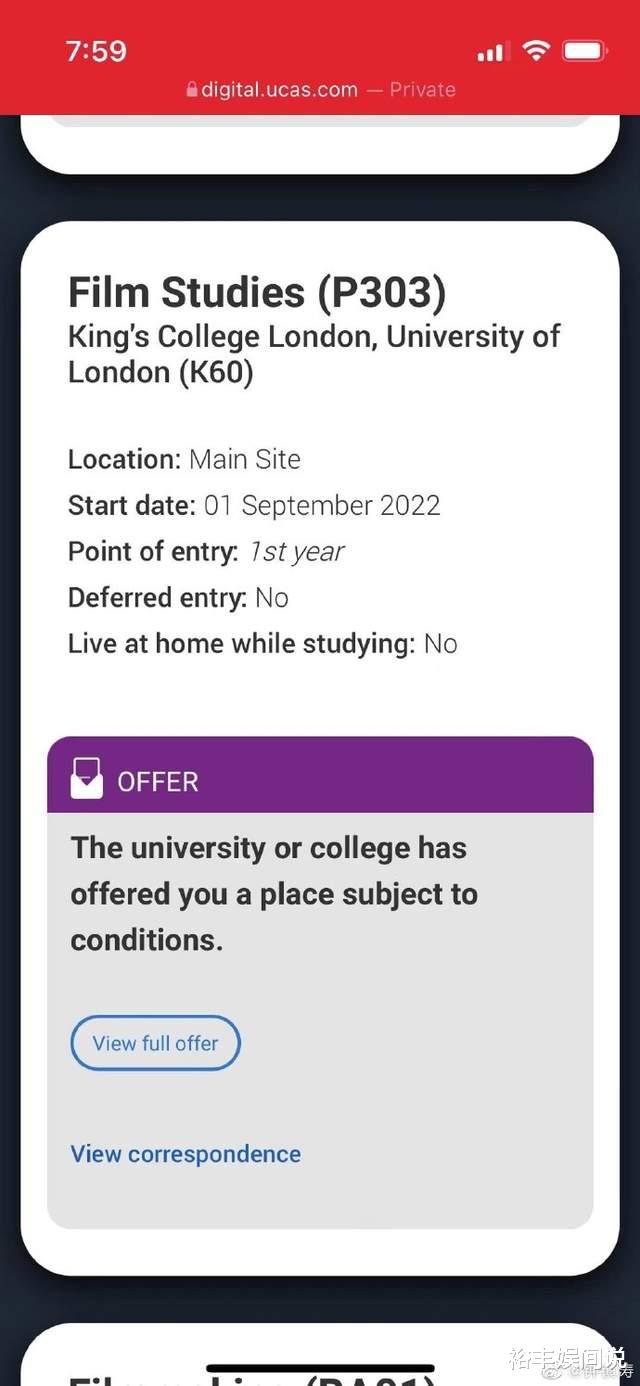Click the View full offer button
The width and height of the screenshot is (640, 1386).
coord(155,1043)
